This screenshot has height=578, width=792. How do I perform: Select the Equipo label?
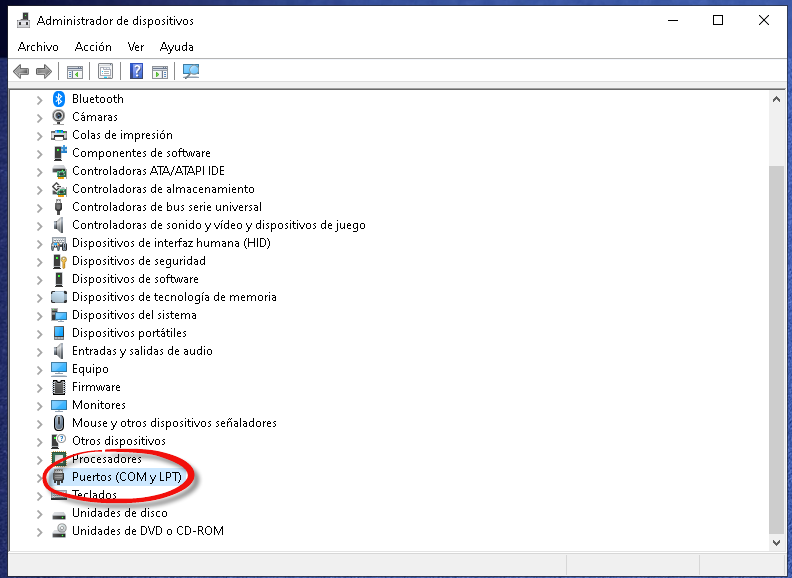(x=90, y=369)
